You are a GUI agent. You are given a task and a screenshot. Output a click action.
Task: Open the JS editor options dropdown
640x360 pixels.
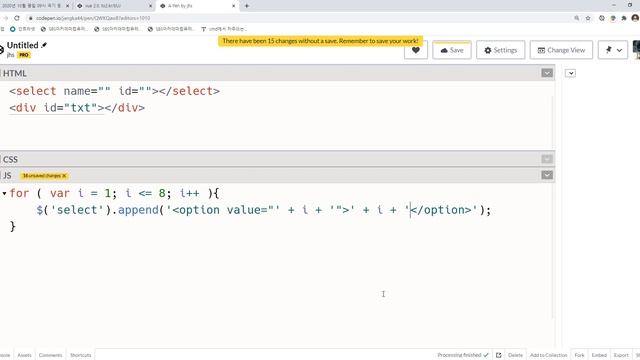click(x=547, y=175)
